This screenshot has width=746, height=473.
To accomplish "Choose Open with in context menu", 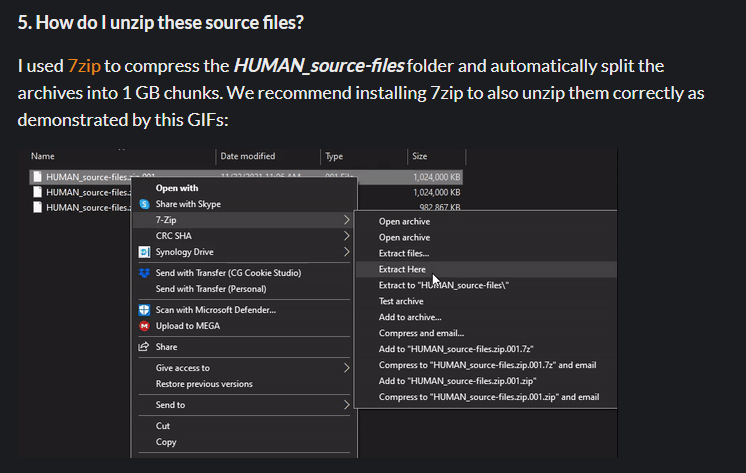I will 177,188.
